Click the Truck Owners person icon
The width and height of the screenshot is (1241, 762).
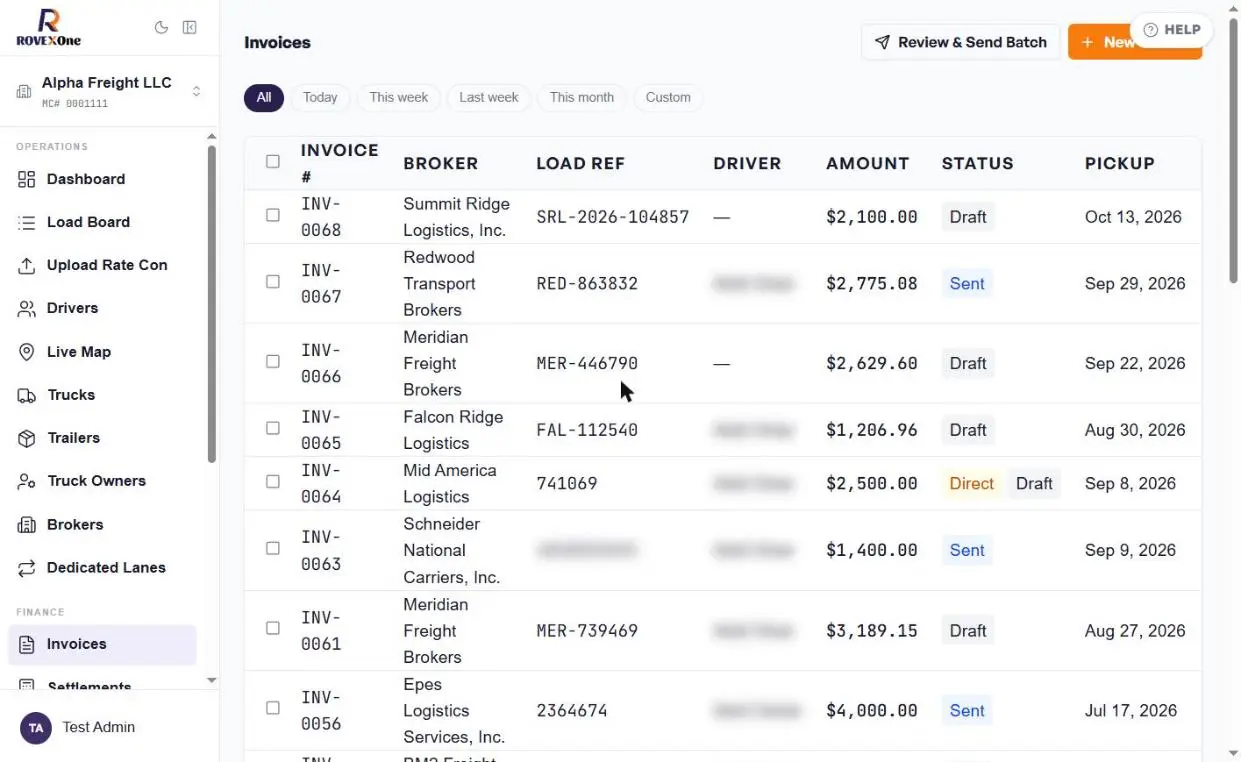click(x=27, y=481)
